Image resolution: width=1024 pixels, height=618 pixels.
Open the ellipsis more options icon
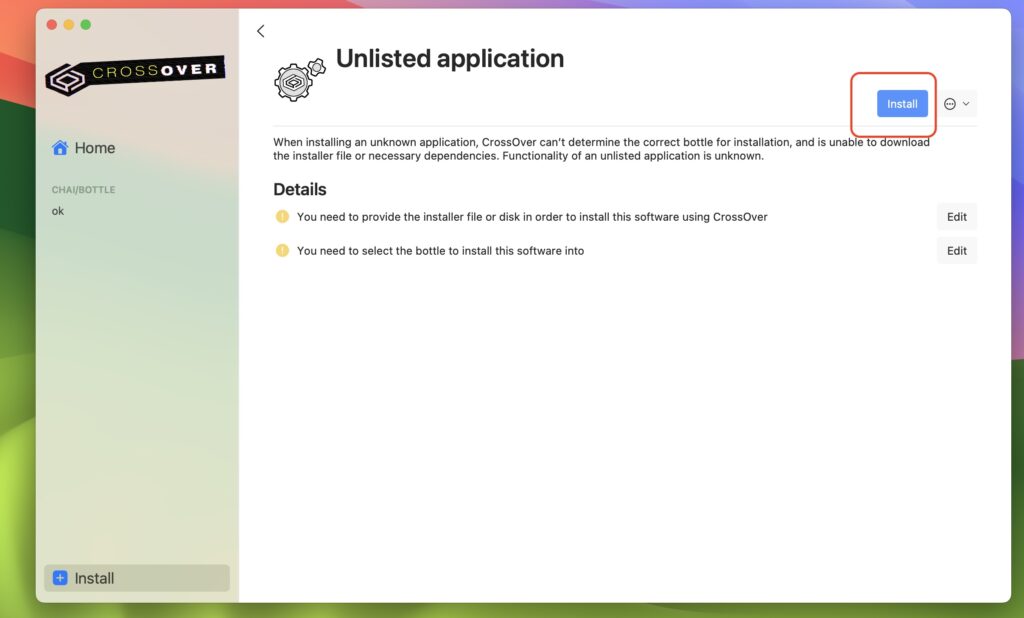point(950,104)
